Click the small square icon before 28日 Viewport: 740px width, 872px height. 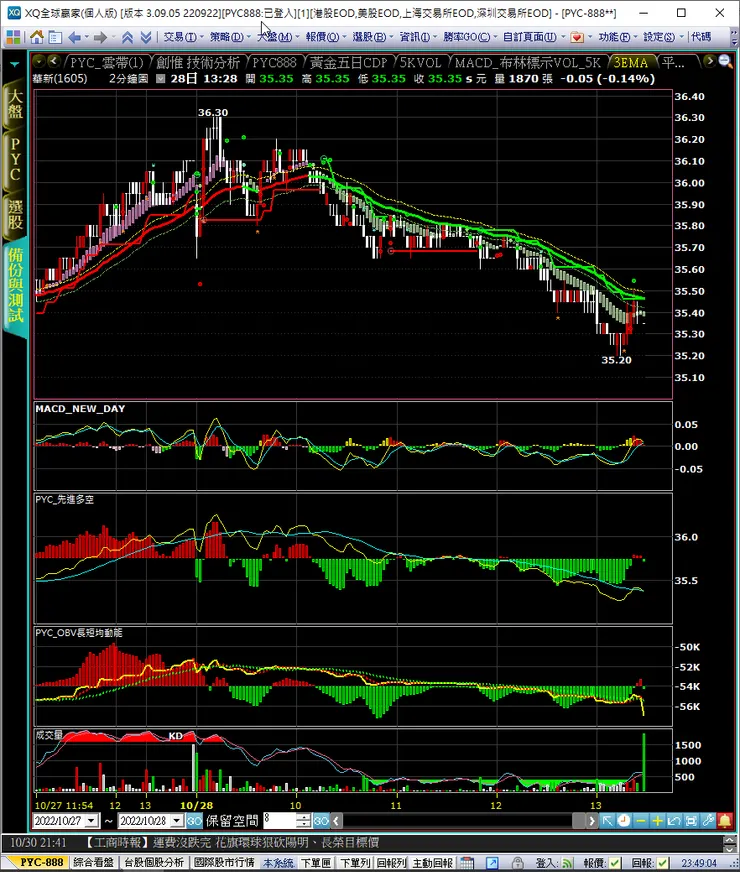tap(161, 79)
